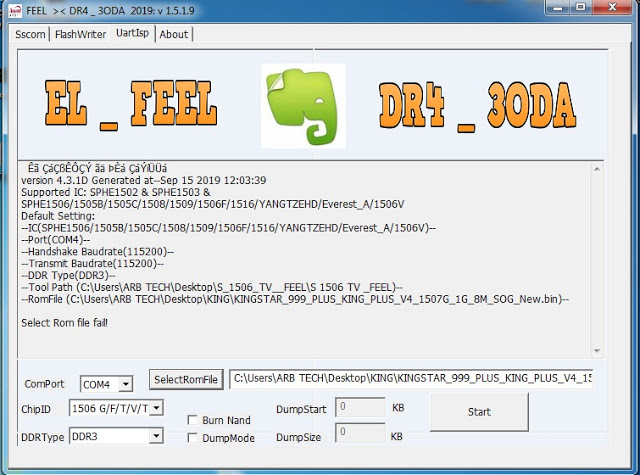This screenshot has width=640, height=475.
Task: Select the UartIsp tab
Action: [x=132, y=33]
